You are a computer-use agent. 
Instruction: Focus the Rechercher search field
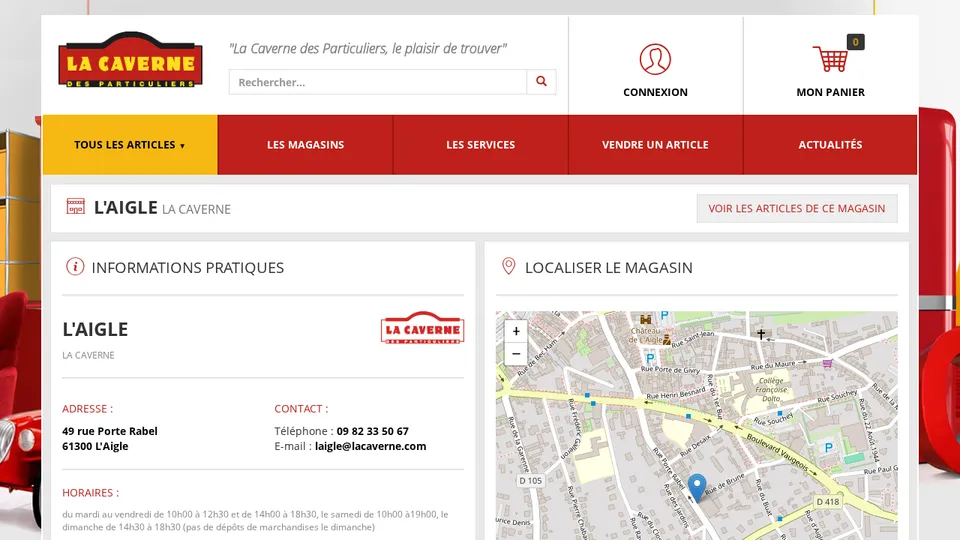pyautogui.click(x=378, y=82)
